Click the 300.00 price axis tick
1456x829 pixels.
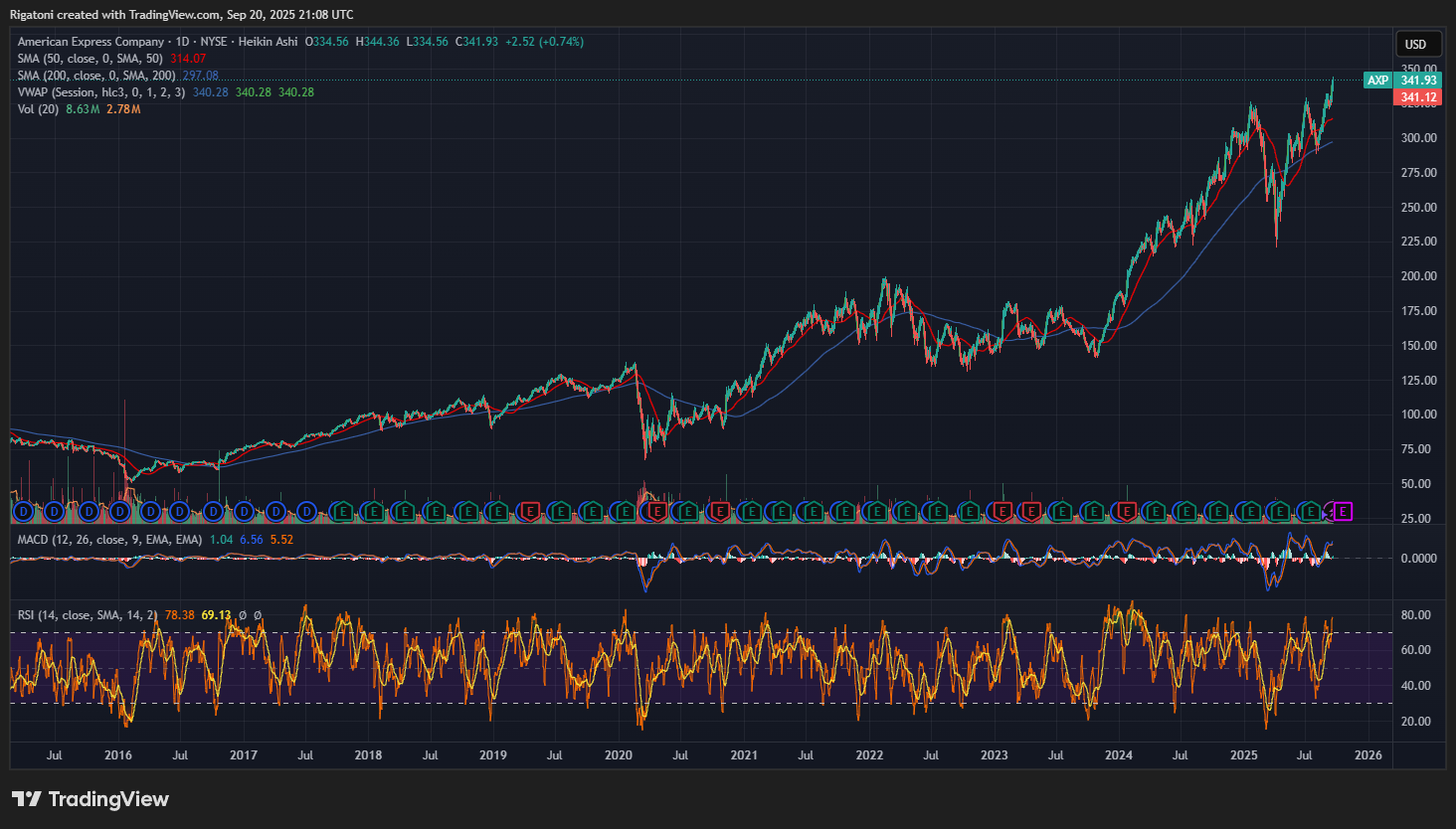coord(1418,138)
